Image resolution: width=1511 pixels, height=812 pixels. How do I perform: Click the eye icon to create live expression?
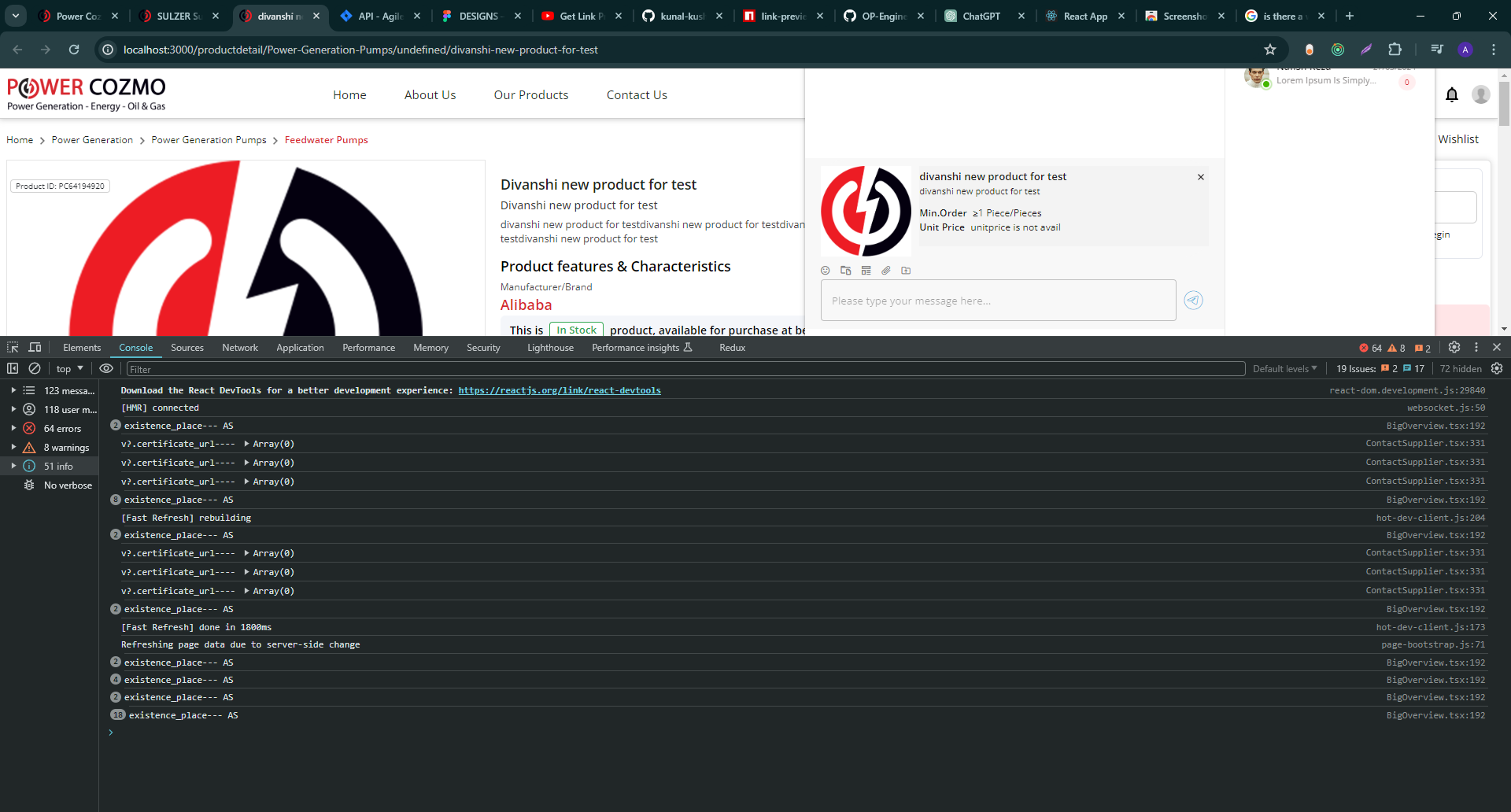106,368
